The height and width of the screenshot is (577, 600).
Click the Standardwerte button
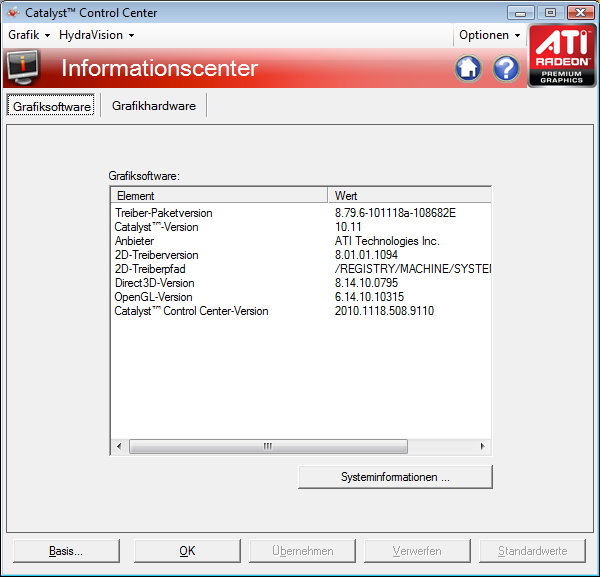[x=532, y=551]
